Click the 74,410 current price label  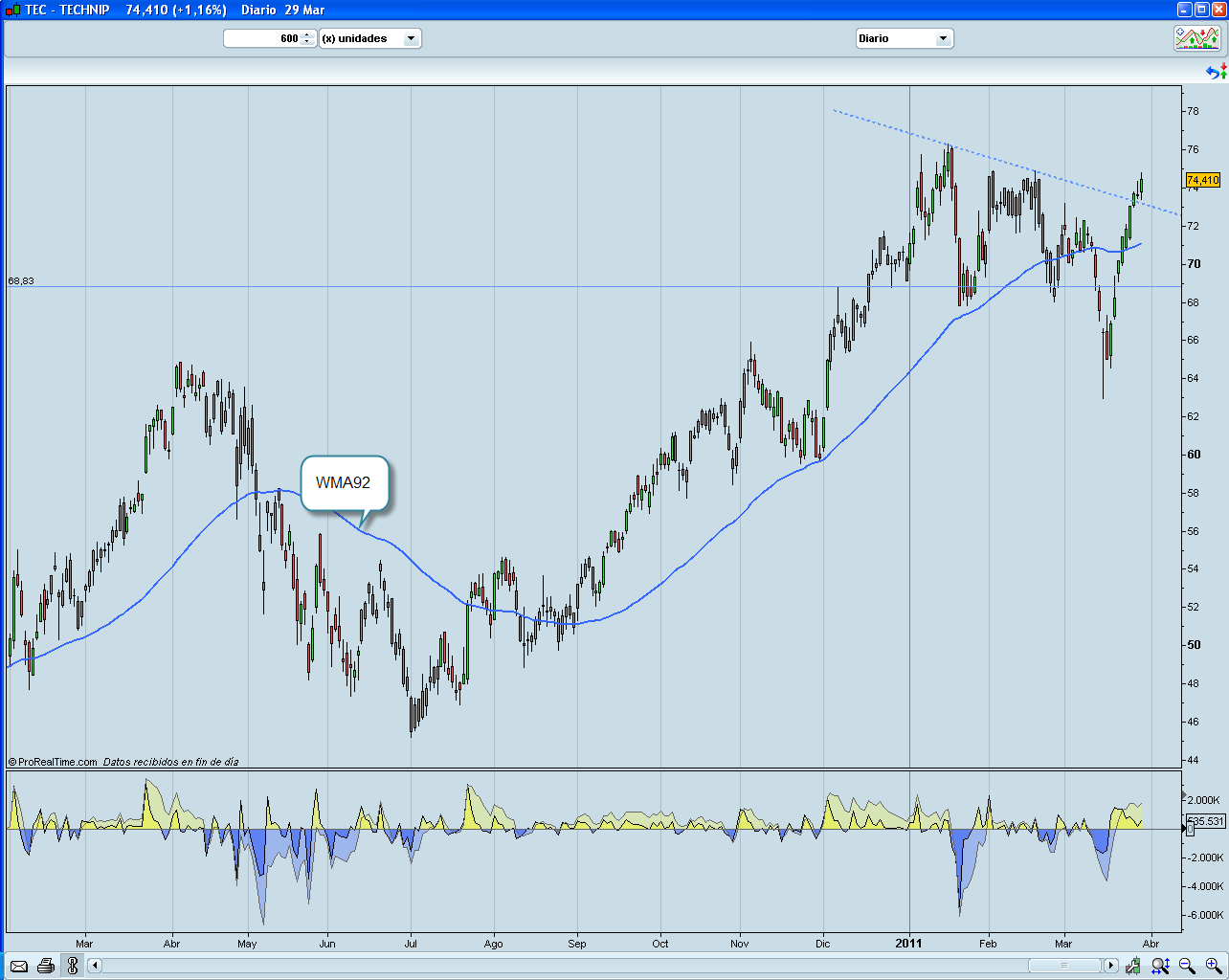[1202, 180]
